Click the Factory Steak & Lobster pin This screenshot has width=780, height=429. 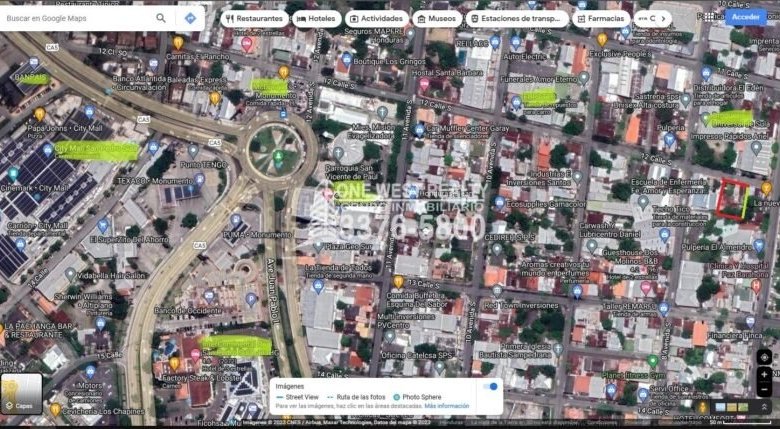175,363
